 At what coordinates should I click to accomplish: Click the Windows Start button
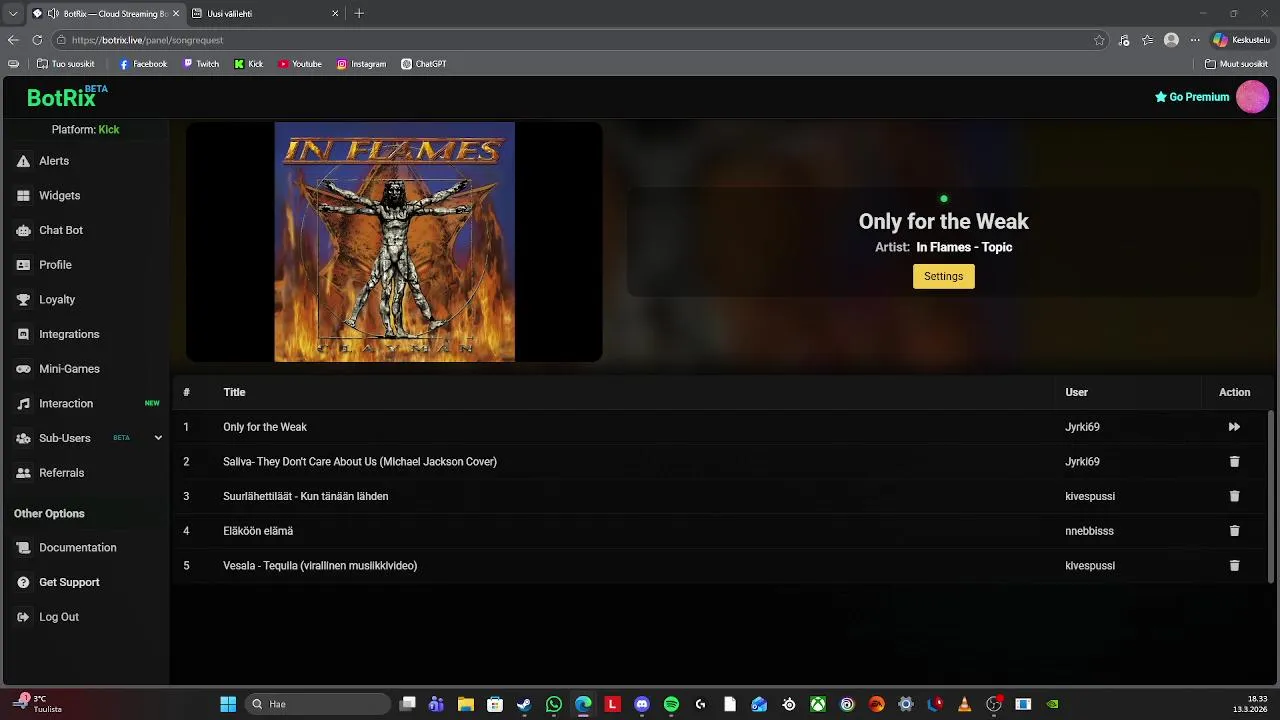point(228,704)
